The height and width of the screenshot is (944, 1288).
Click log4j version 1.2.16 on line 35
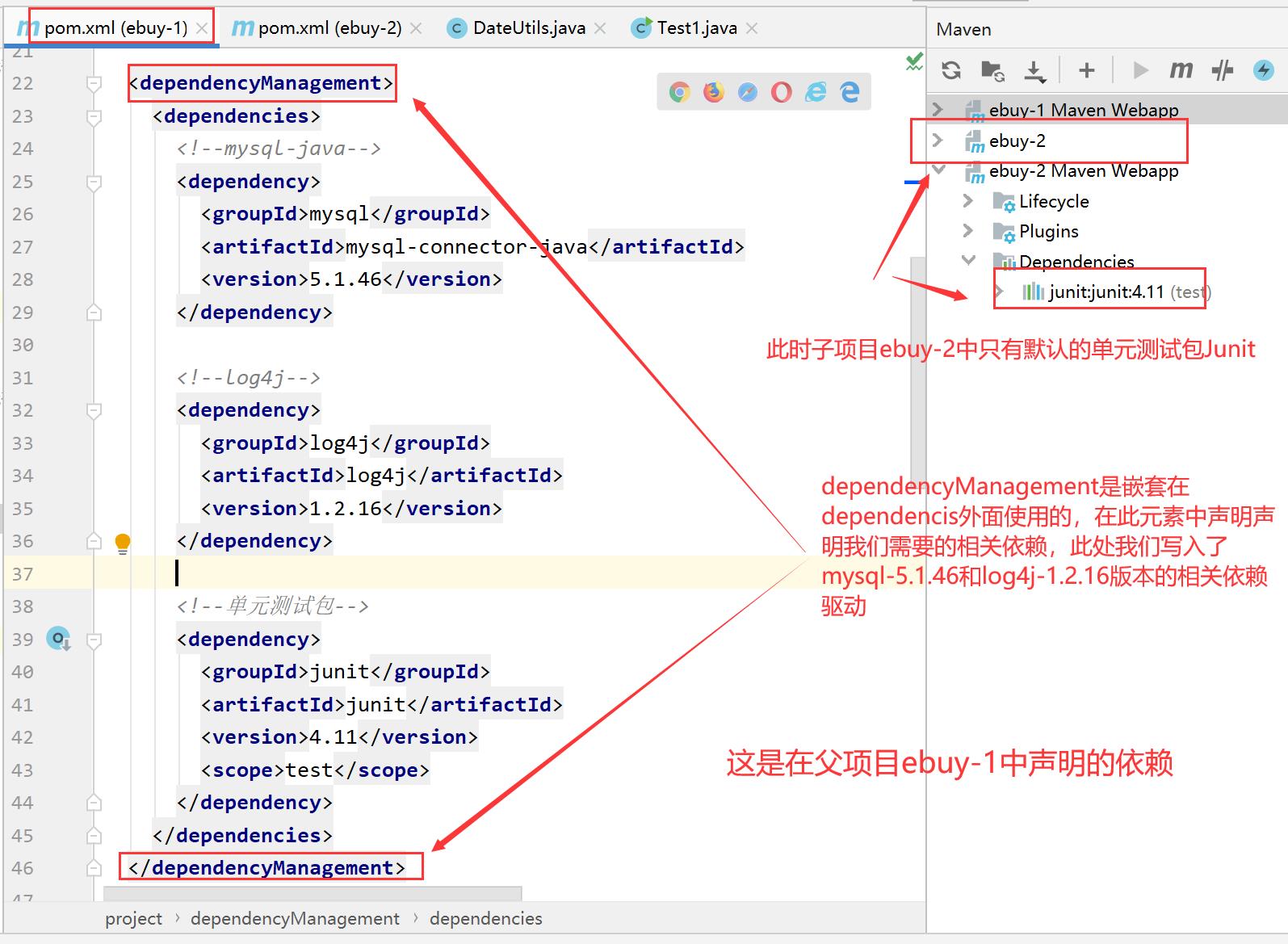pyautogui.click(x=346, y=509)
